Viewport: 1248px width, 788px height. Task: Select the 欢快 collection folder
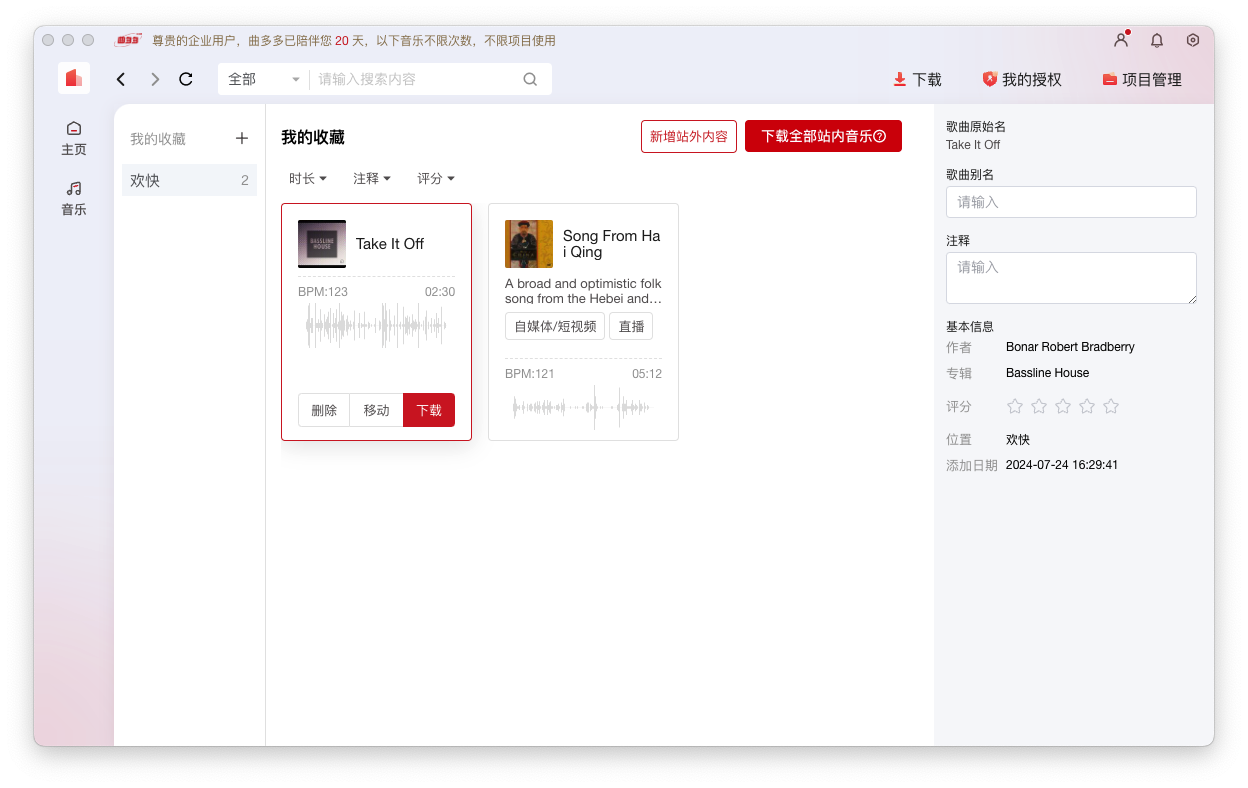tap(189, 180)
